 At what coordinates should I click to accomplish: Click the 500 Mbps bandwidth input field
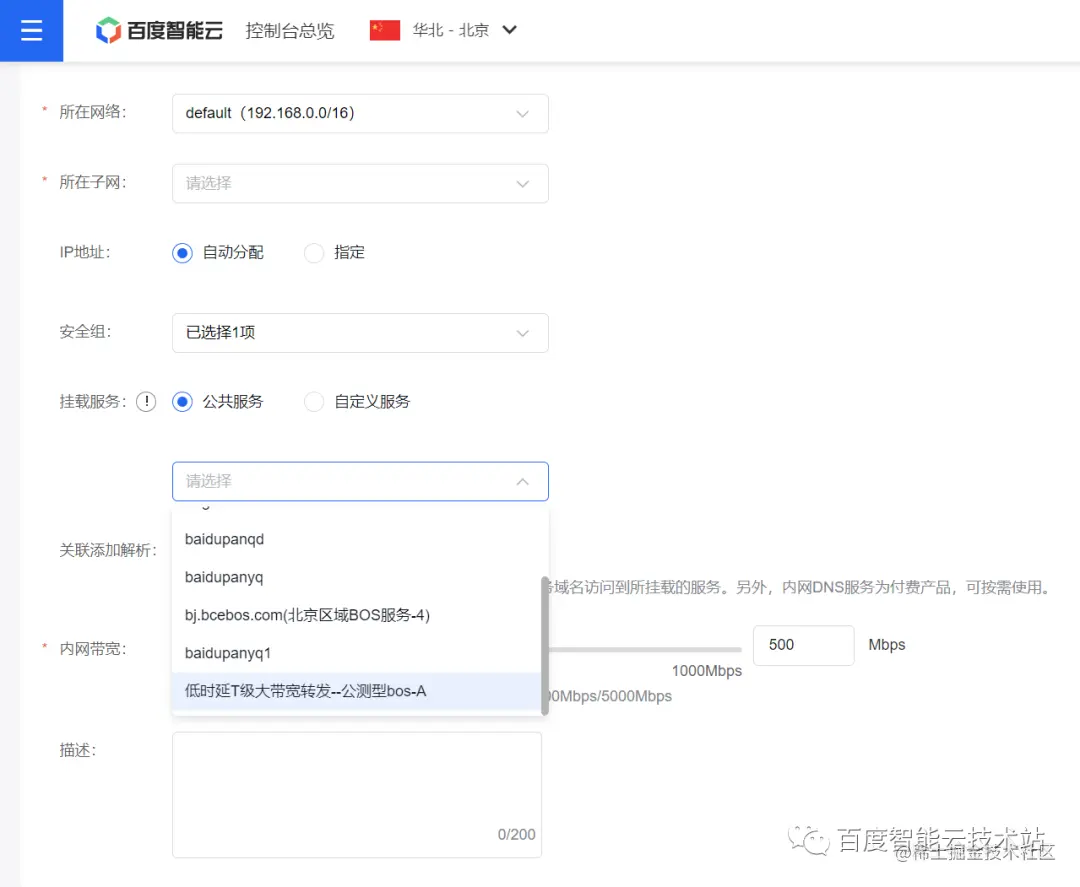(x=803, y=645)
